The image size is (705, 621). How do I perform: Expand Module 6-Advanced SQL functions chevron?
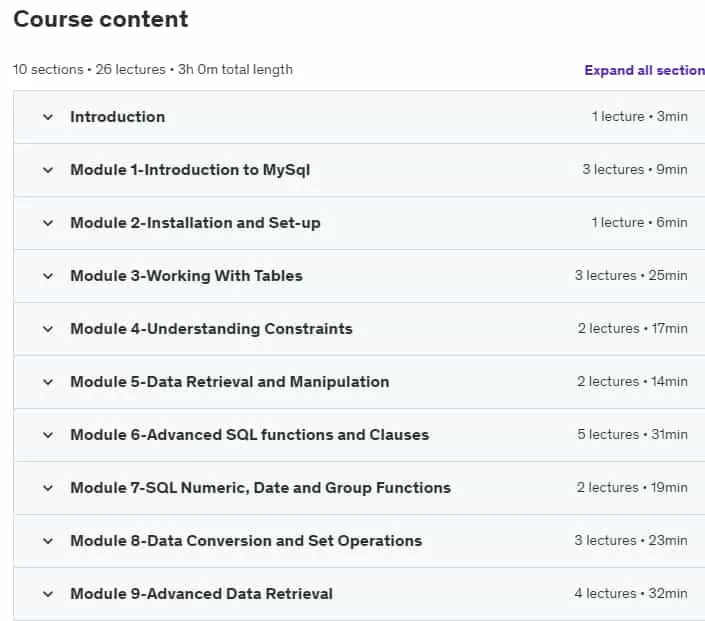click(x=48, y=435)
